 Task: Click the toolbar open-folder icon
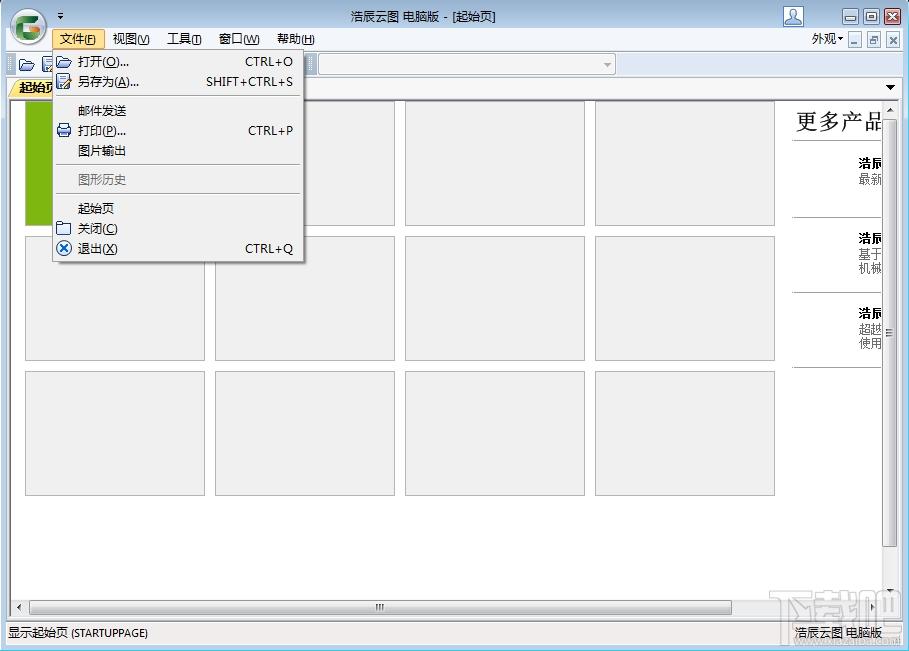point(27,64)
